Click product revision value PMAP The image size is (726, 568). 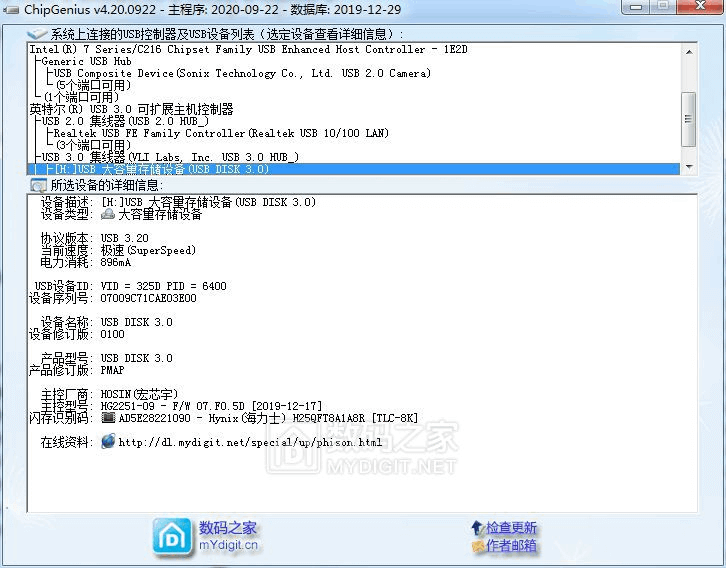tap(113, 370)
